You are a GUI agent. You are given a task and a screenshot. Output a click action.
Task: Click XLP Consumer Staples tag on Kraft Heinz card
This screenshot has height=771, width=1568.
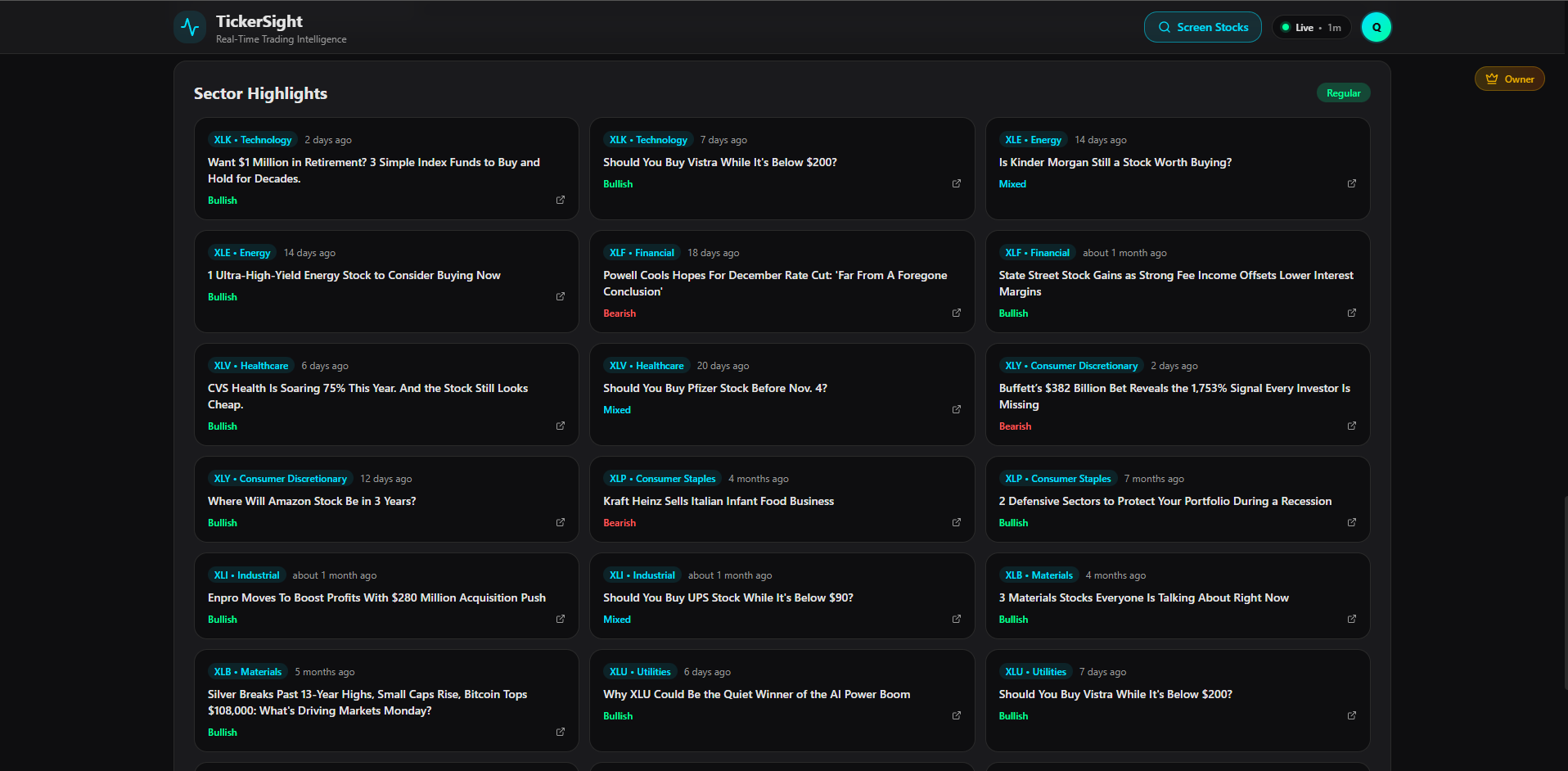click(x=662, y=479)
